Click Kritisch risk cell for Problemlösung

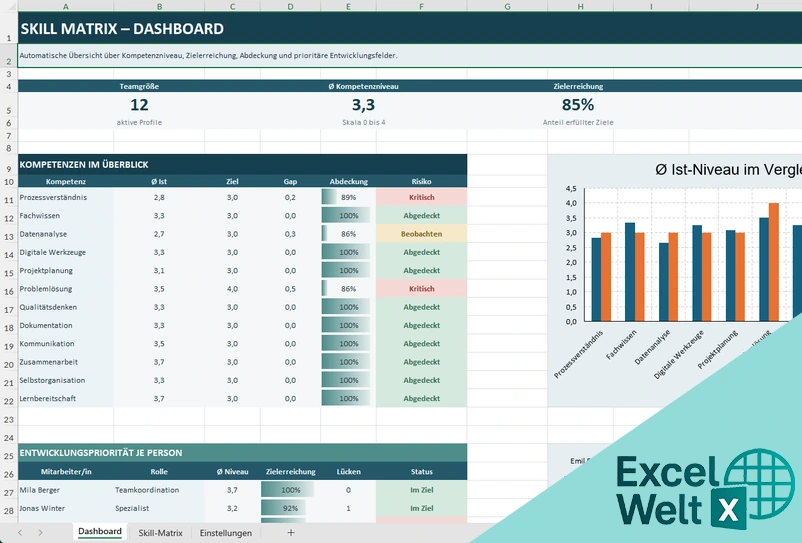pos(421,289)
